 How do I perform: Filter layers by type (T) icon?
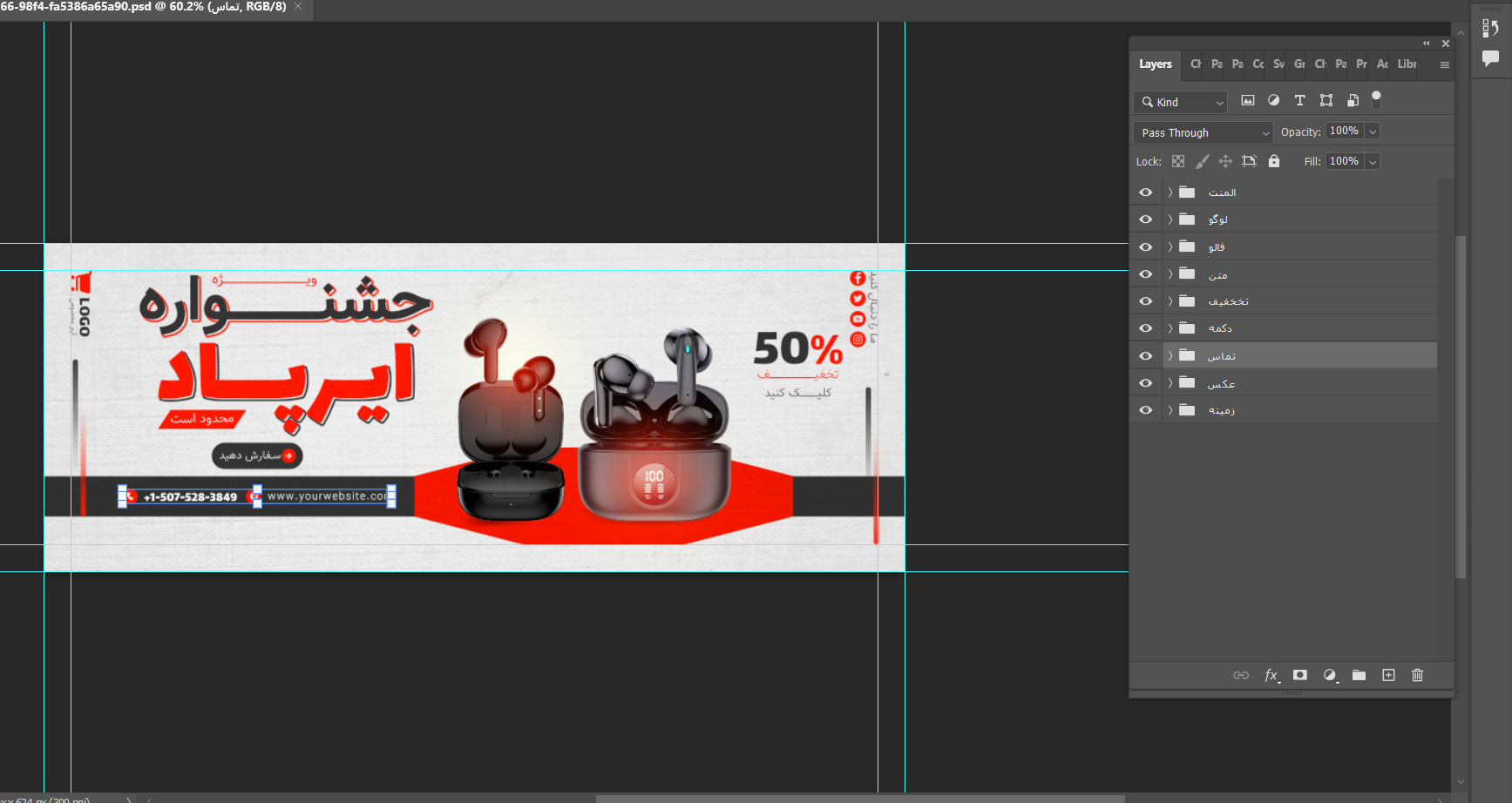(x=1299, y=101)
